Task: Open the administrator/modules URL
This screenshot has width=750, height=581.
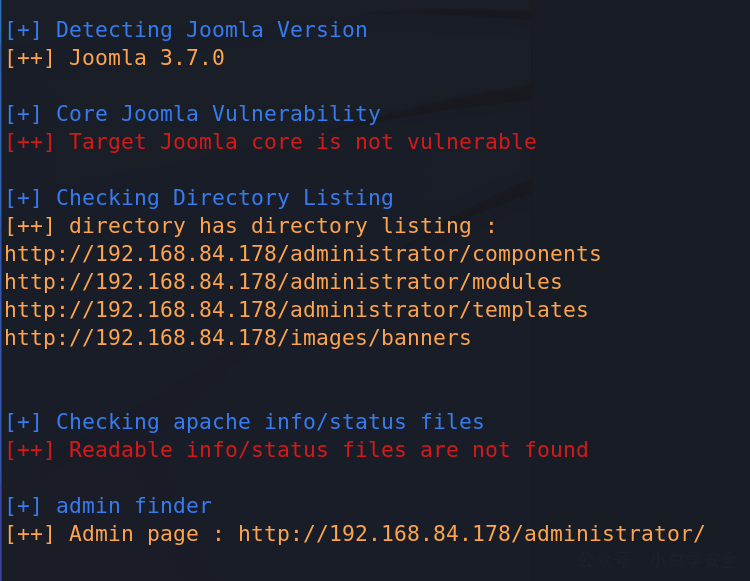Action: point(283,282)
